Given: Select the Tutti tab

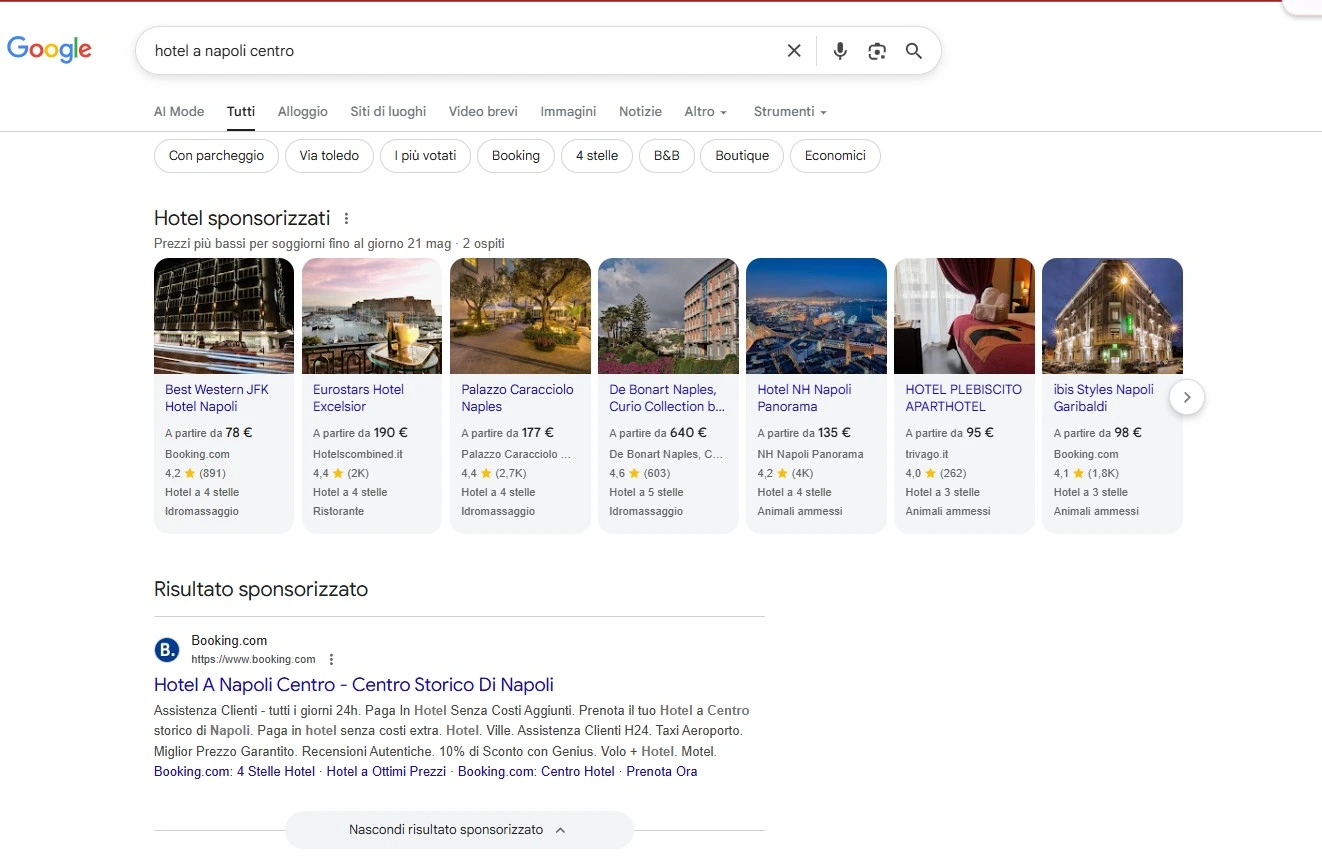Looking at the screenshot, I should point(241,111).
